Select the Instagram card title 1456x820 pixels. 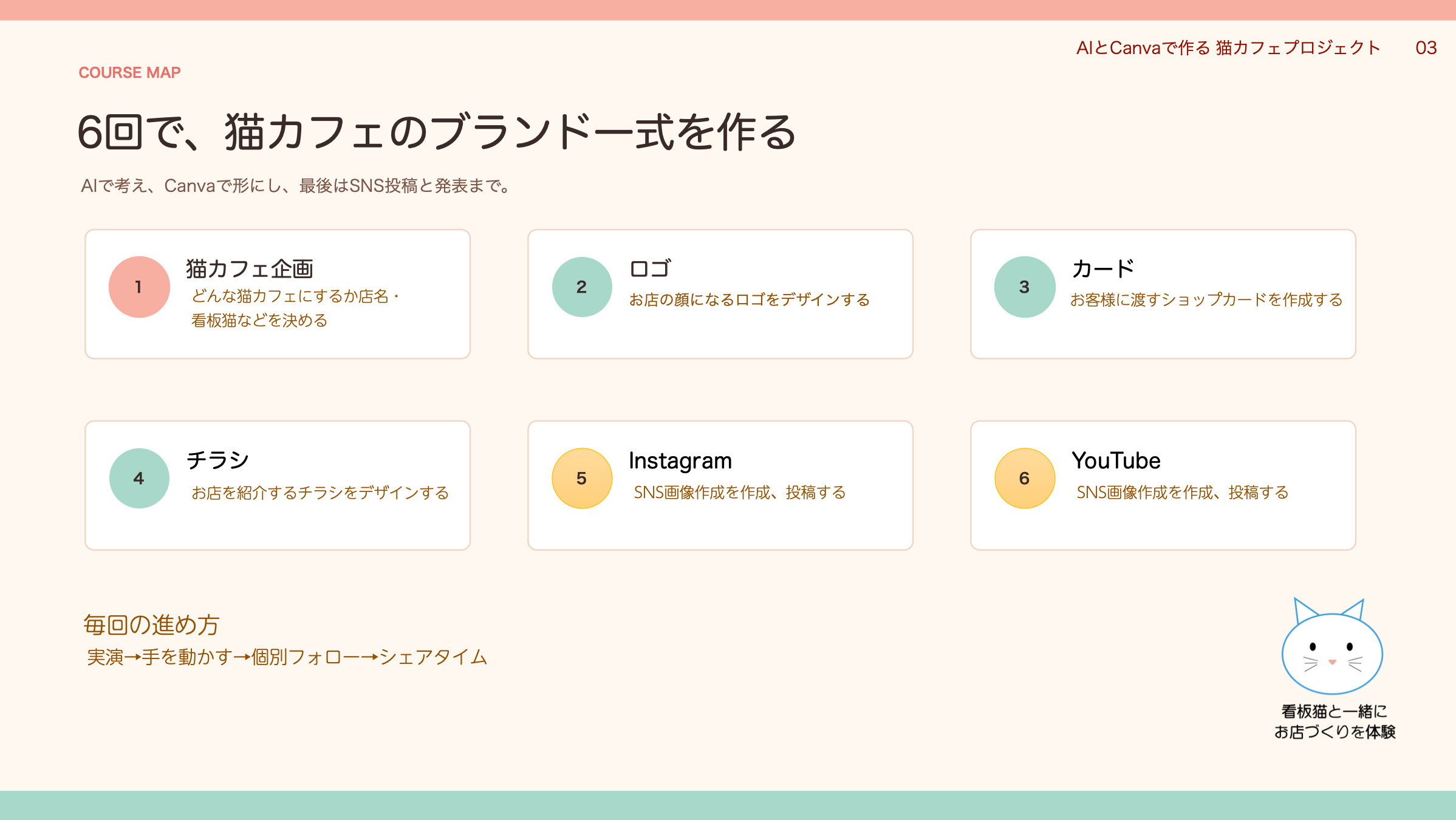point(680,461)
